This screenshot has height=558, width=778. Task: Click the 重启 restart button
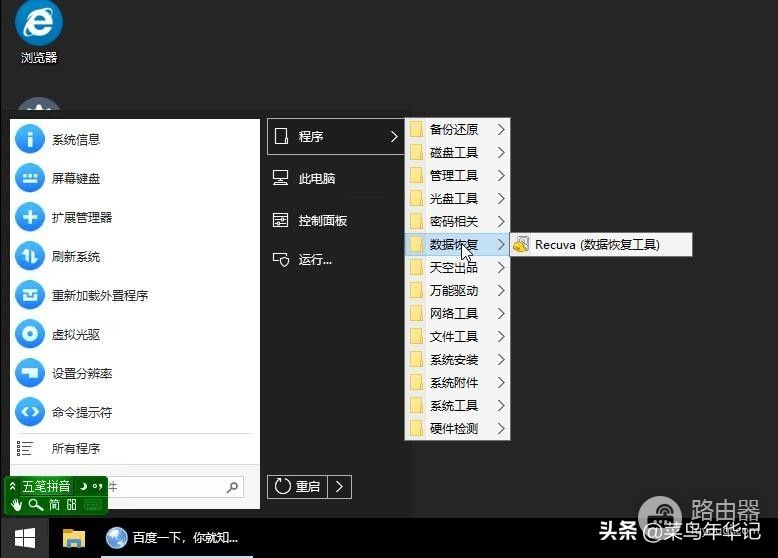pyautogui.click(x=298, y=487)
